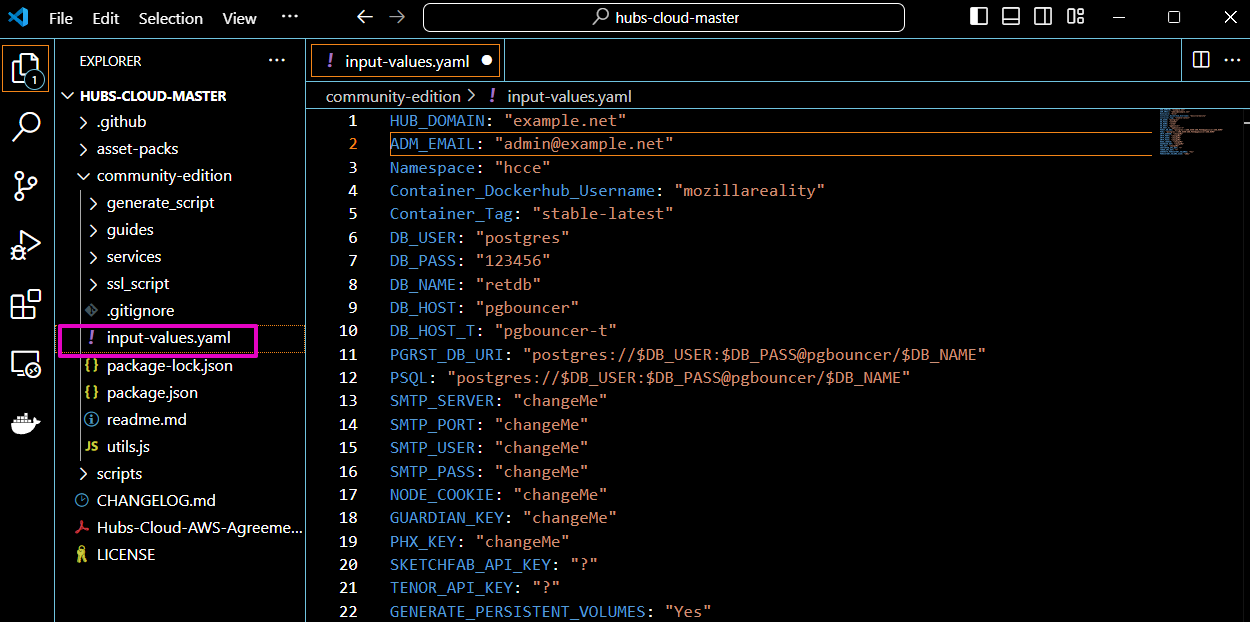Open the View menu
Viewport: 1250px width, 622px height.
click(x=239, y=18)
